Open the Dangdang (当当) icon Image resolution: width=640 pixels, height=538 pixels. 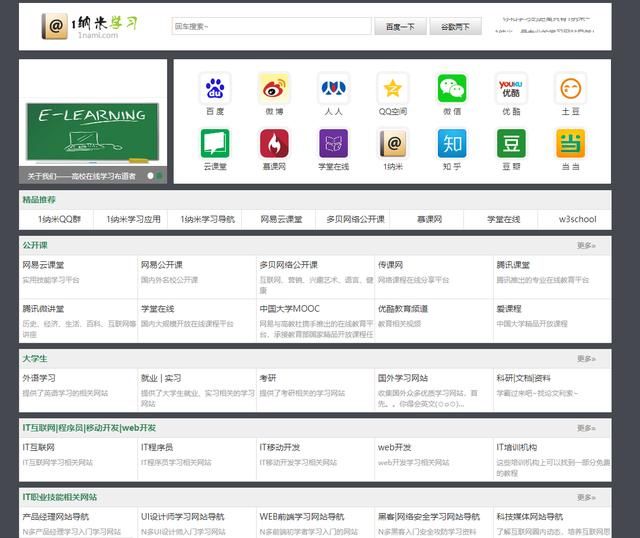coord(570,143)
